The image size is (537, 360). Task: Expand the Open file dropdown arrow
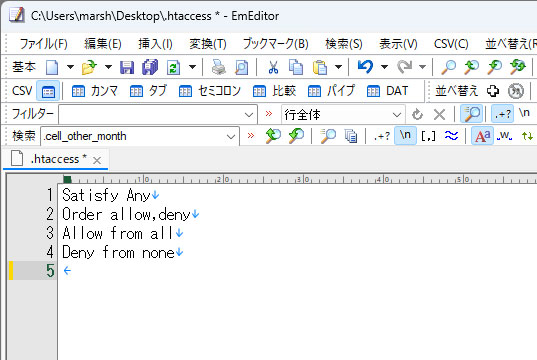pos(108,67)
